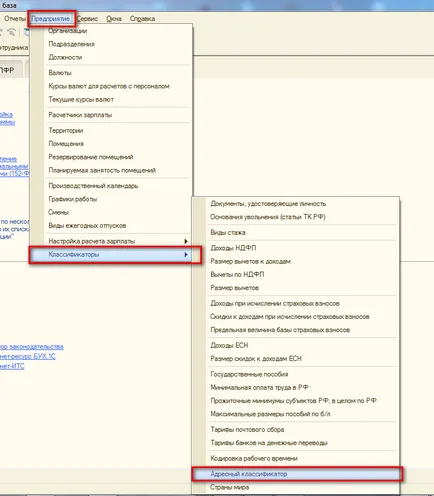Select Организации menu entry
Viewport: 434px width, 496px height.
68,31
